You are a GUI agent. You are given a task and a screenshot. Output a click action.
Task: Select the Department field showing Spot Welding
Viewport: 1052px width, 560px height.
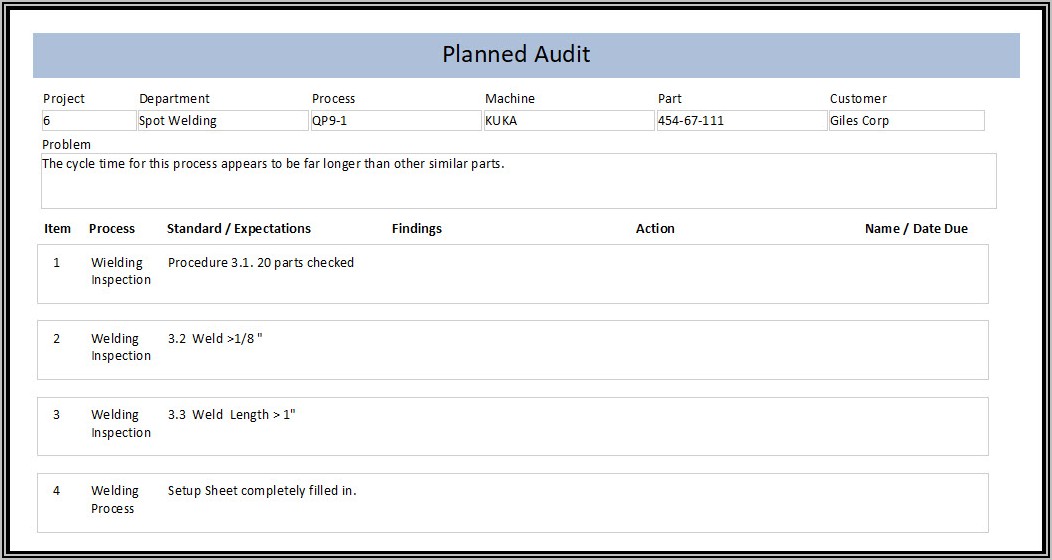click(222, 121)
